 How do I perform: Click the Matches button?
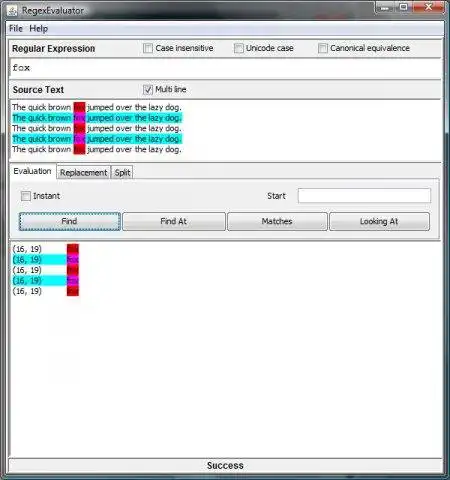coord(277,221)
